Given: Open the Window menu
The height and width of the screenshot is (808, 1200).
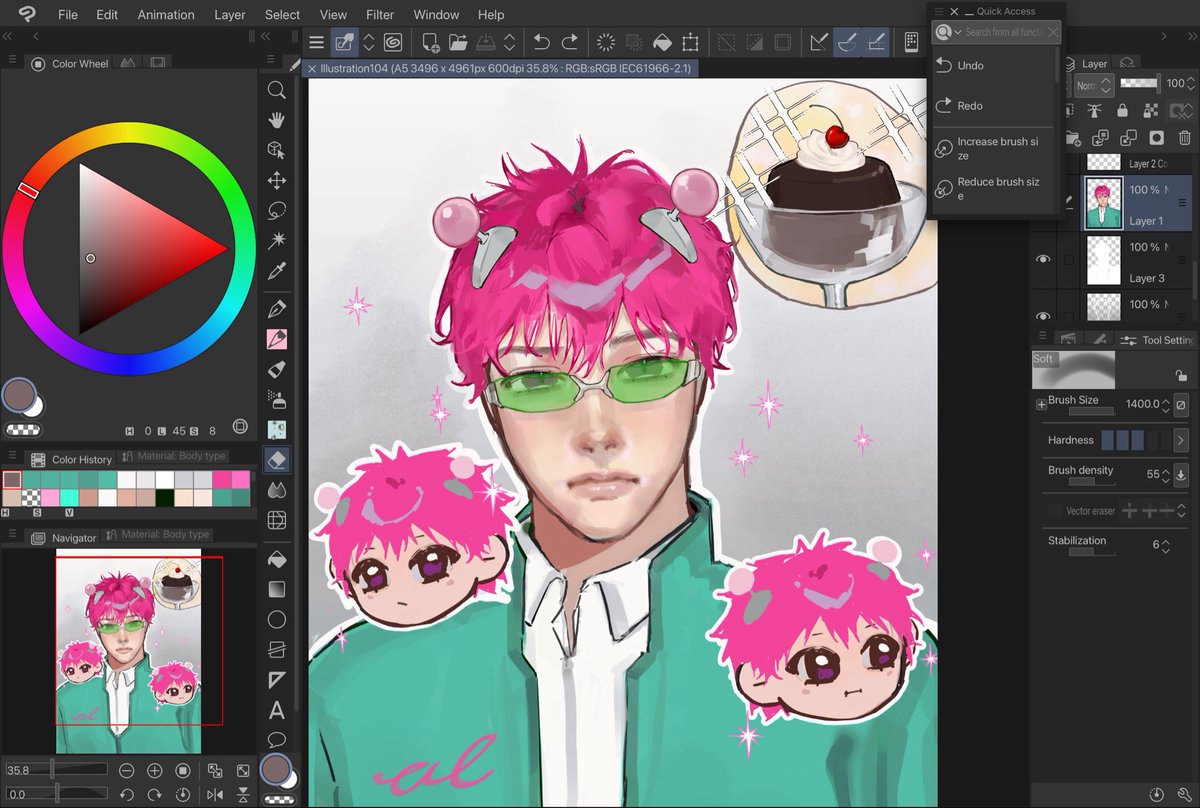Looking at the screenshot, I should [x=436, y=15].
